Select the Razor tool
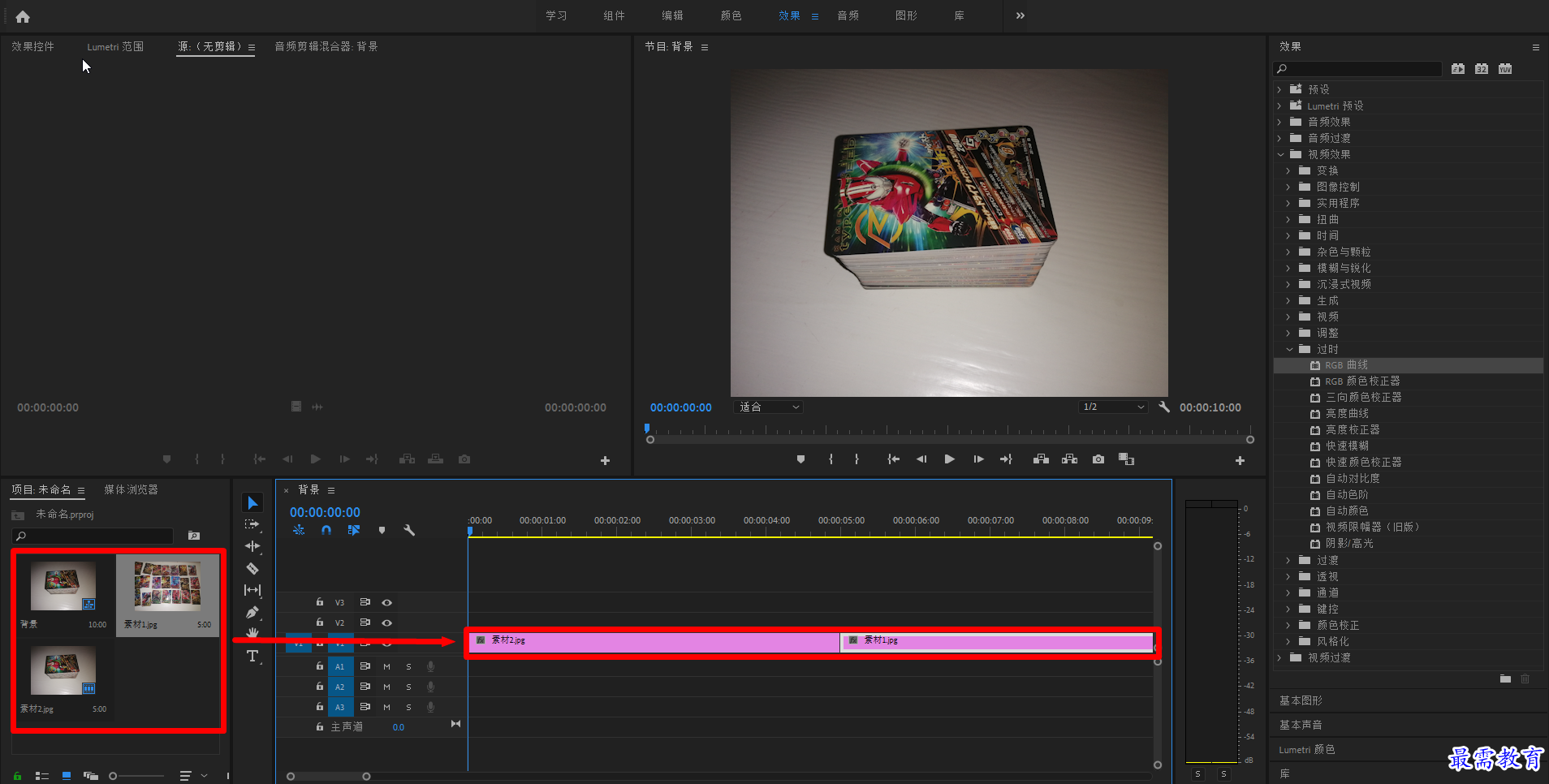This screenshot has width=1549, height=784. (252, 568)
